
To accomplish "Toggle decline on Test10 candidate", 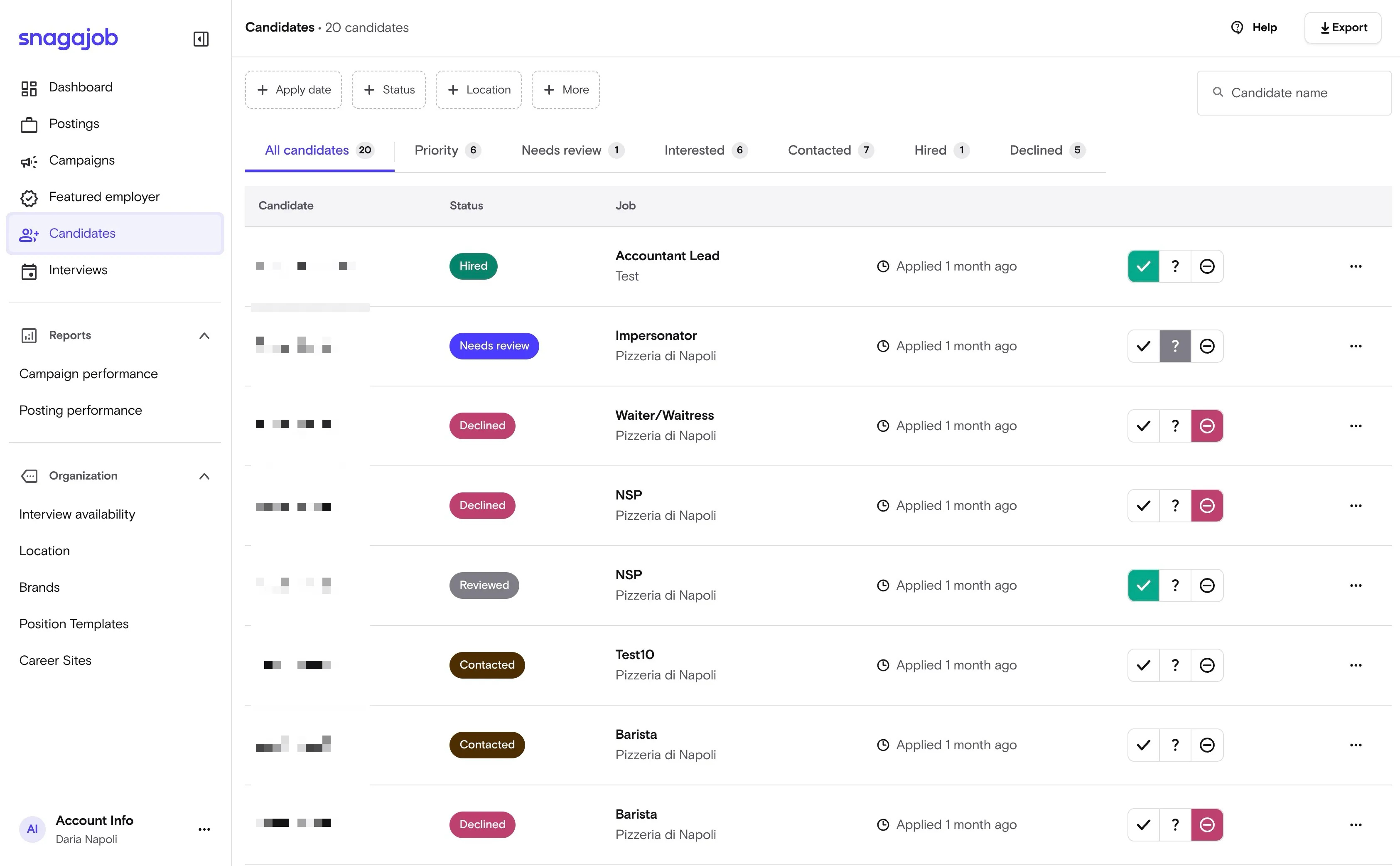I will pyautogui.click(x=1206, y=665).
